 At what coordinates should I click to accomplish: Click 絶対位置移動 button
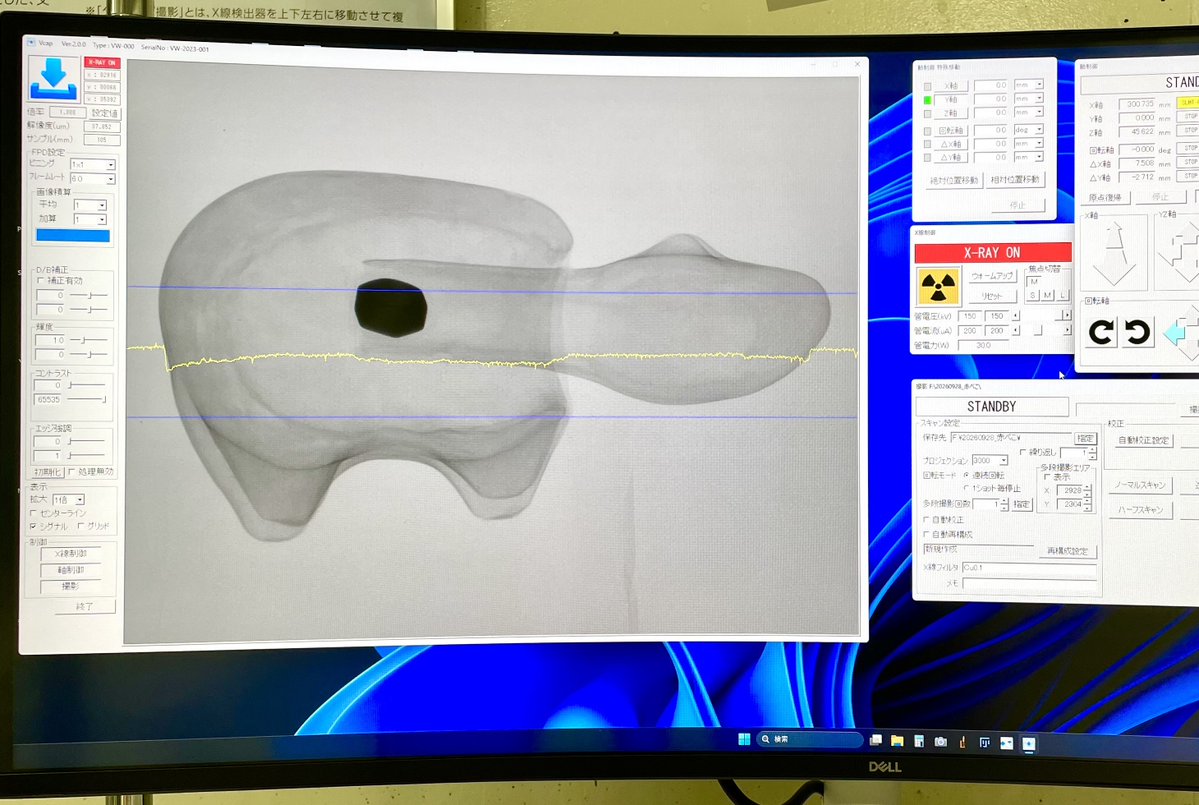click(x=954, y=180)
